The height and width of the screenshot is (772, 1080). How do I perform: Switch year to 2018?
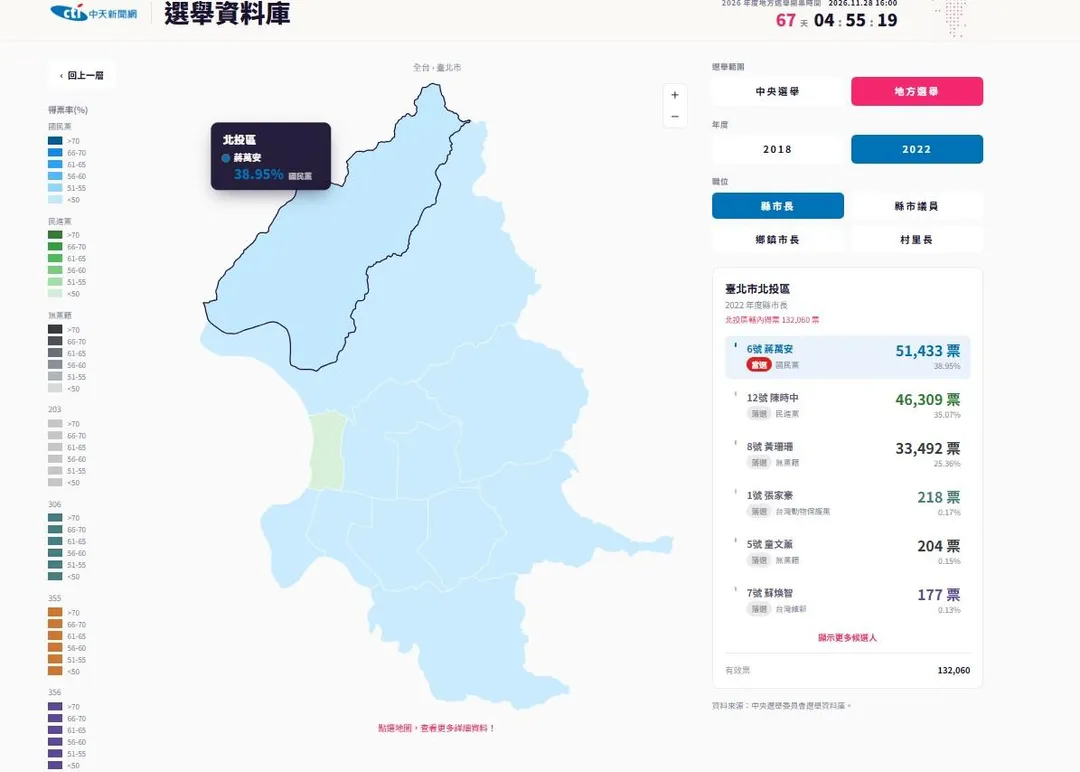point(778,149)
